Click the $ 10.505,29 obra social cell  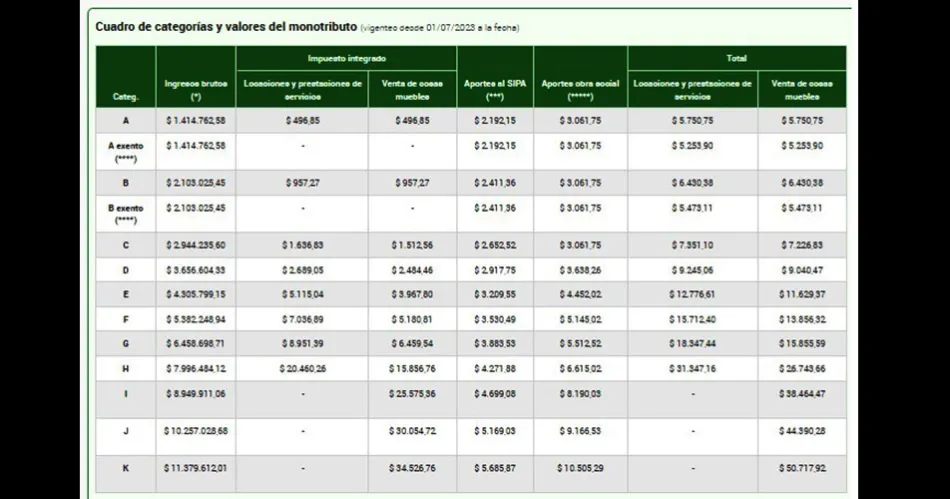point(580,468)
